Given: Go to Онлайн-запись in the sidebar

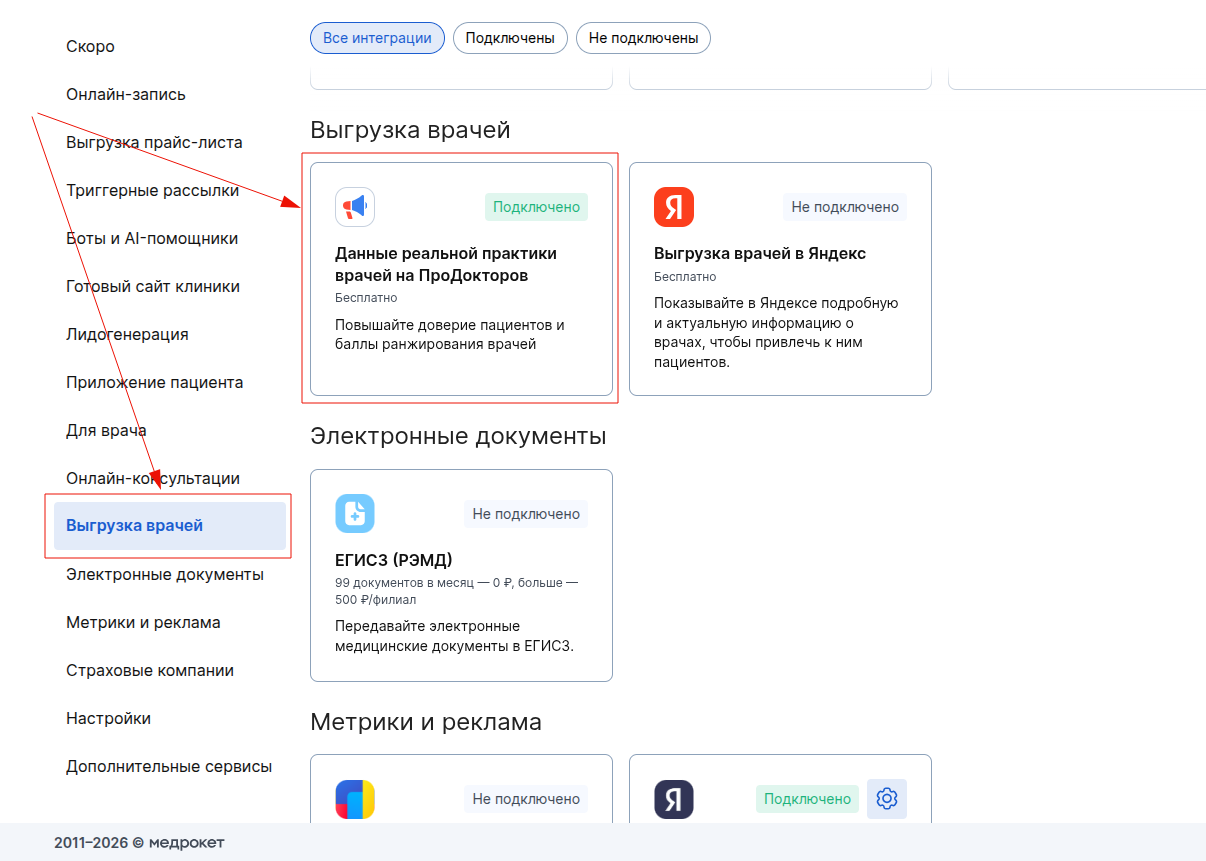Looking at the screenshot, I should [x=126, y=95].
